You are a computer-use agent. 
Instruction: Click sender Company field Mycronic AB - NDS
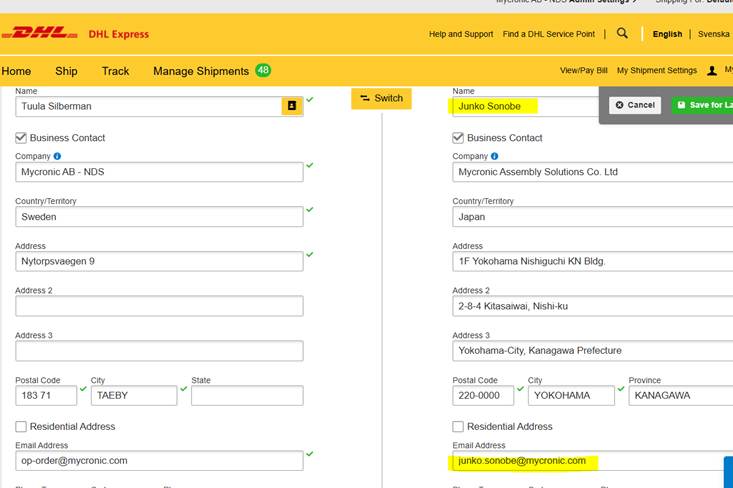159,172
